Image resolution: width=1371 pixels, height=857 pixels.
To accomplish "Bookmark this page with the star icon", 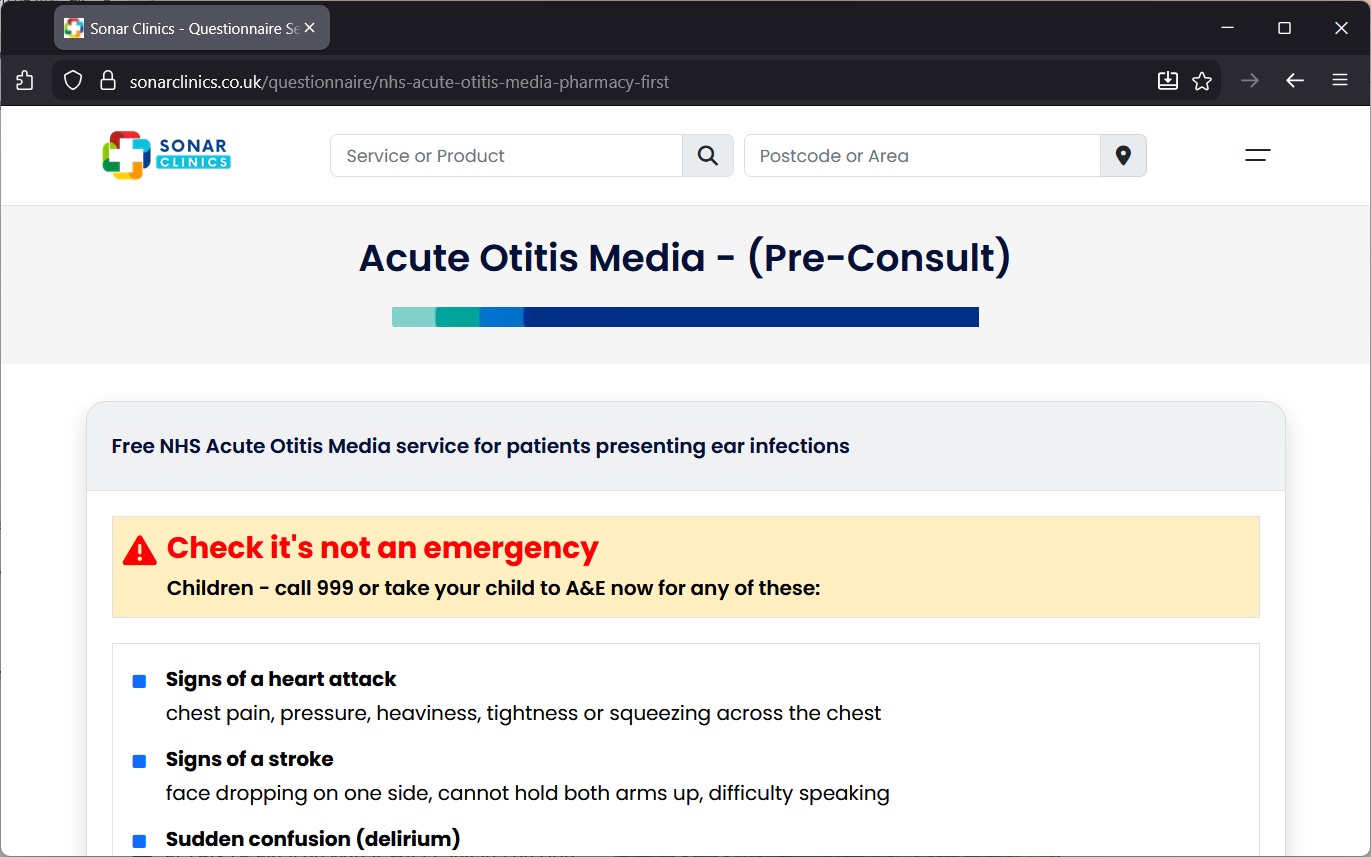I will point(1202,81).
